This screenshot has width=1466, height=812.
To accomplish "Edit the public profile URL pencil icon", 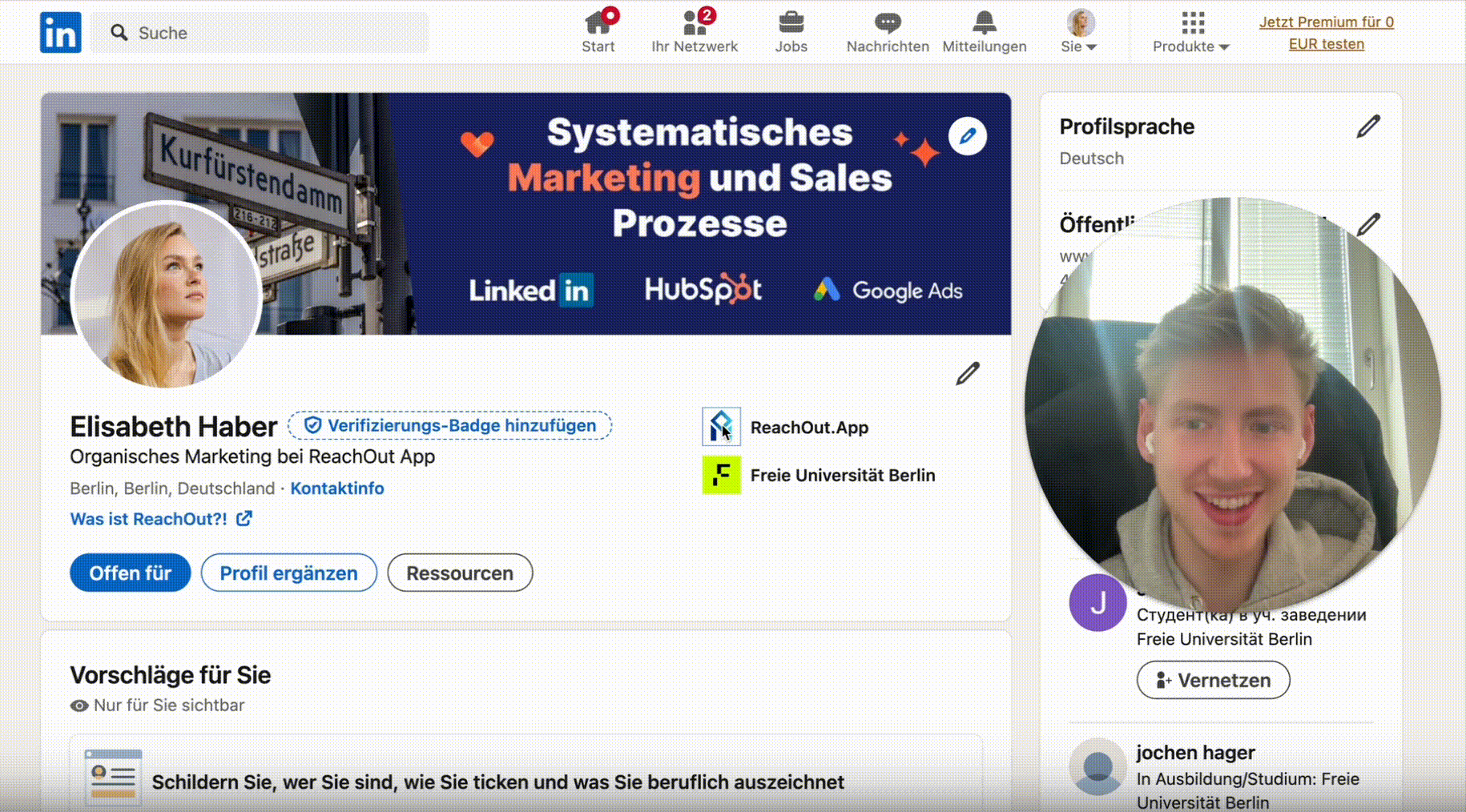I will [x=1369, y=223].
